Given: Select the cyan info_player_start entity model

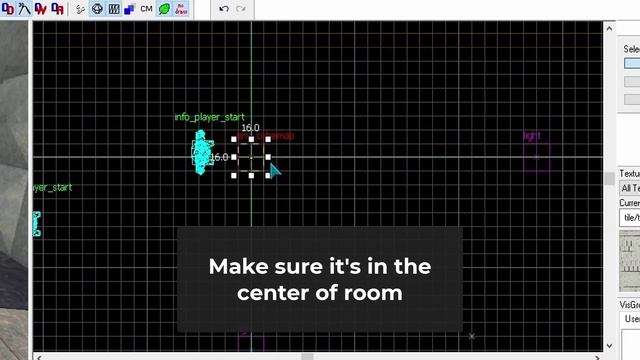Looking at the screenshot, I should (202, 152).
